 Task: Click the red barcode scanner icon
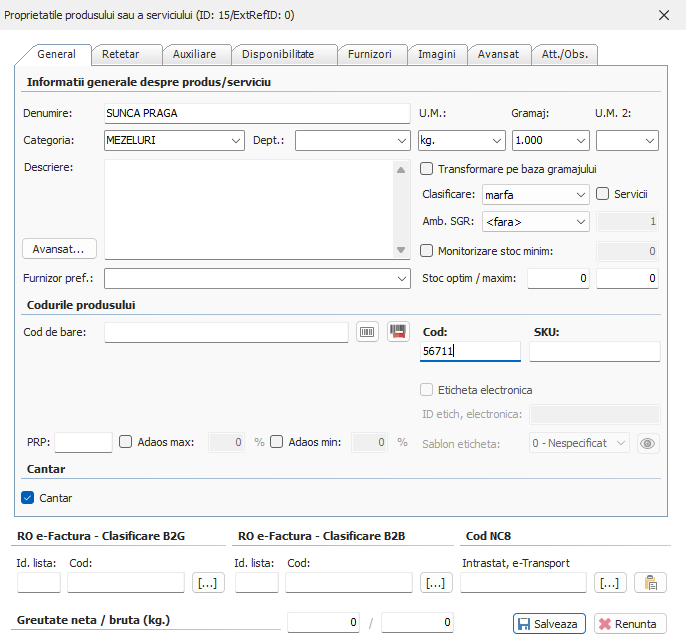coord(399,332)
